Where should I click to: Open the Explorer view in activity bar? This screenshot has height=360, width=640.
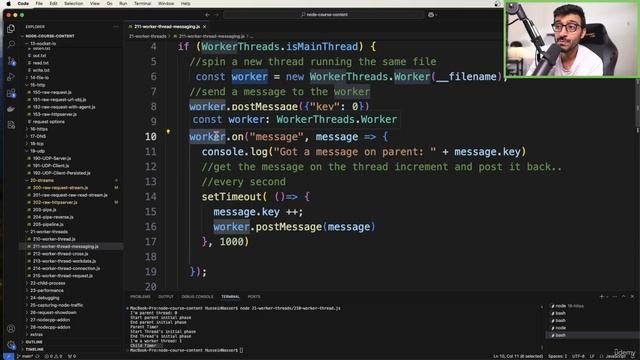pos(11,28)
